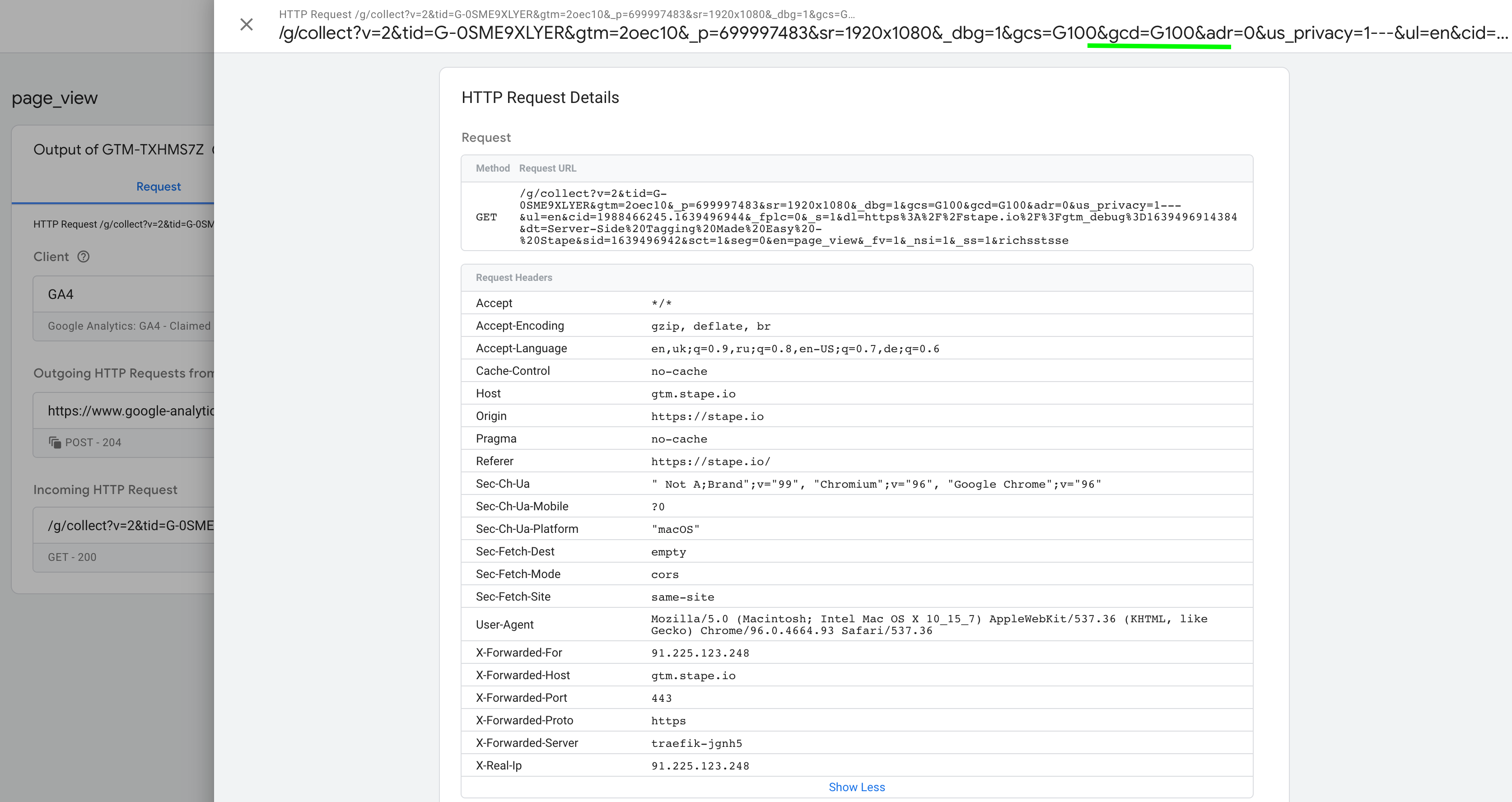Select the Accept header value */*
This screenshot has width=1512, height=802.
click(x=661, y=303)
